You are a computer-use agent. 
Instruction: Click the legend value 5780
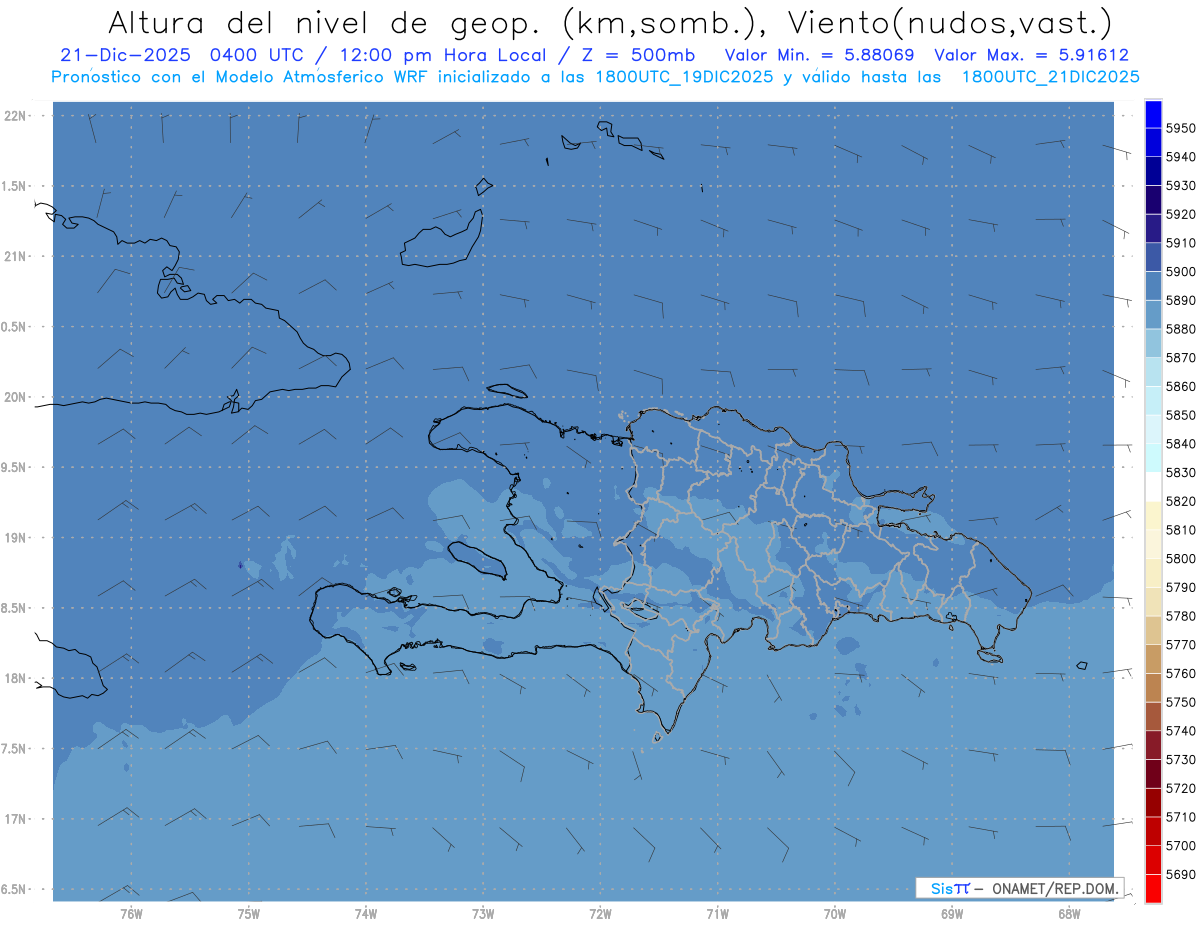[x=1180, y=616]
